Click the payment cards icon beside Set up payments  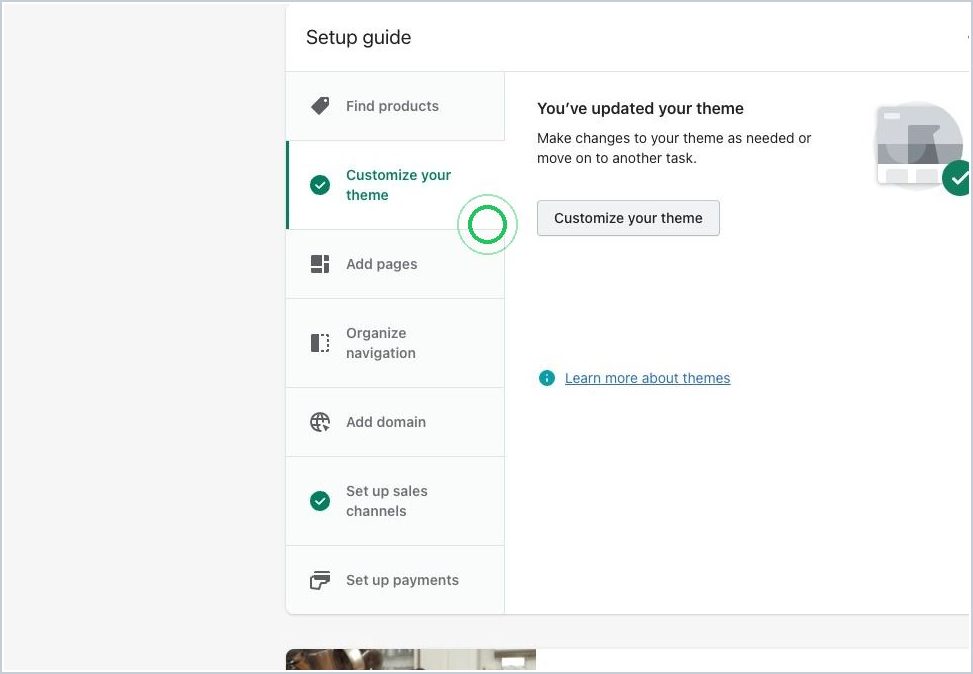[320, 580]
